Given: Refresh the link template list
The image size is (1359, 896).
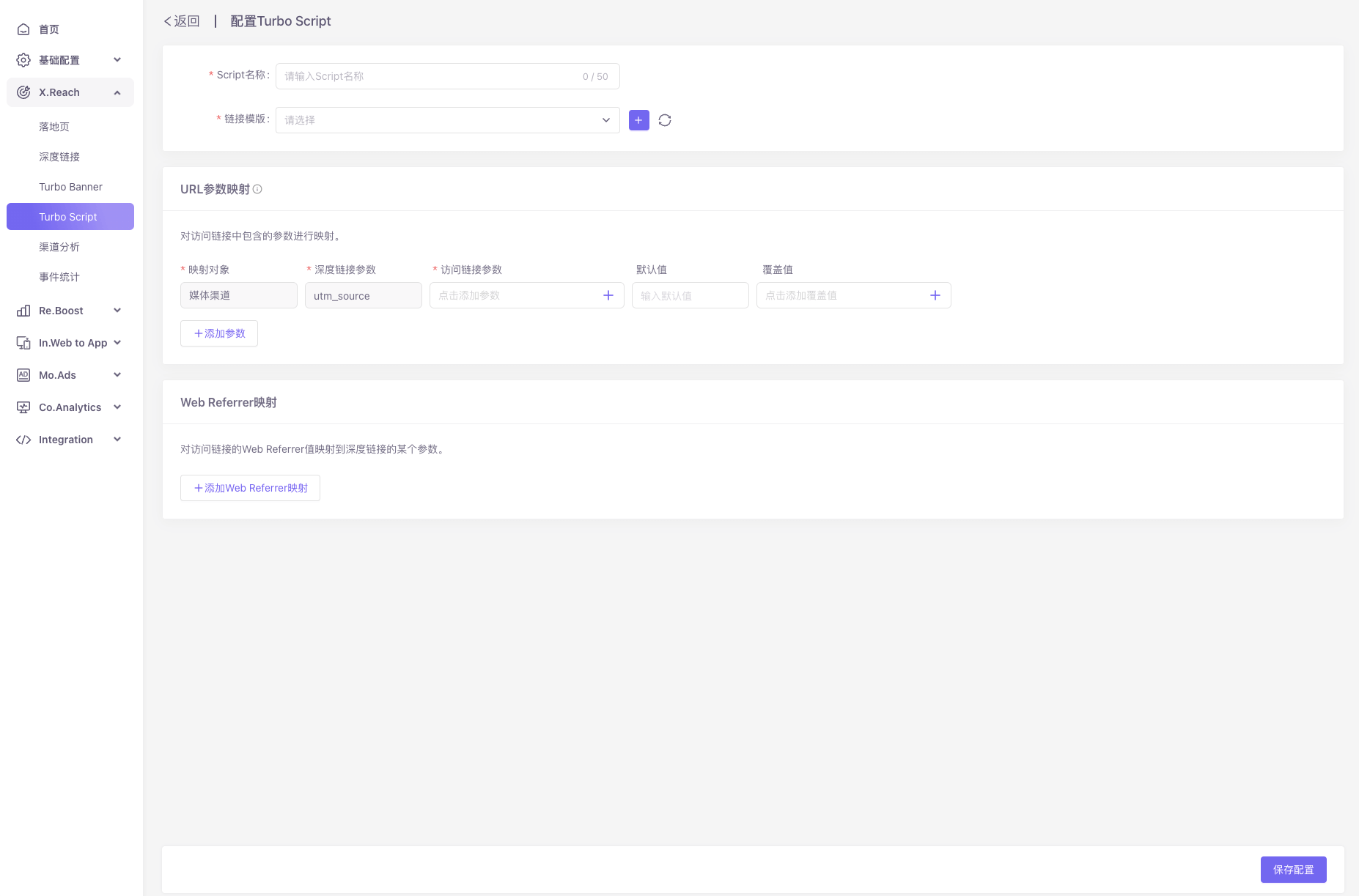Looking at the screenshot, I should pyautogui.click(x=665, y=120).
